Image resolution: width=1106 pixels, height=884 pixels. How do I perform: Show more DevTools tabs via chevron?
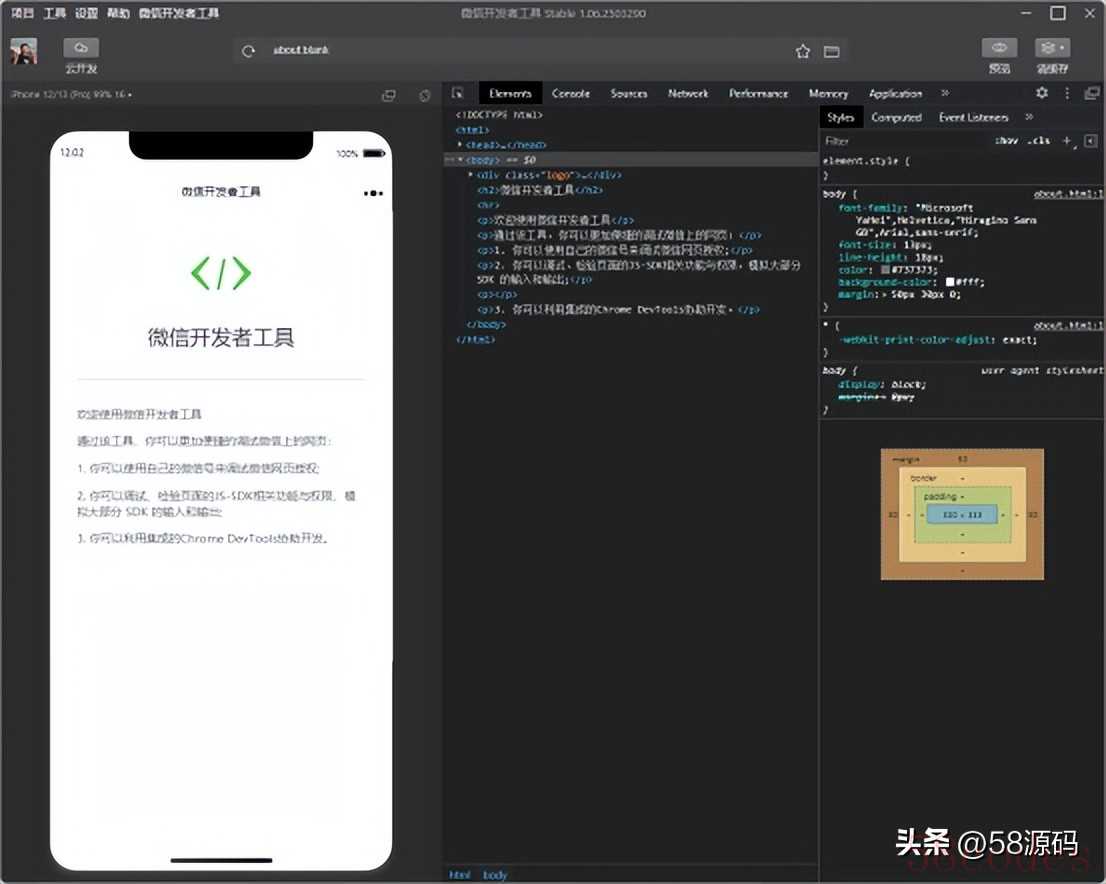(945, 93)
